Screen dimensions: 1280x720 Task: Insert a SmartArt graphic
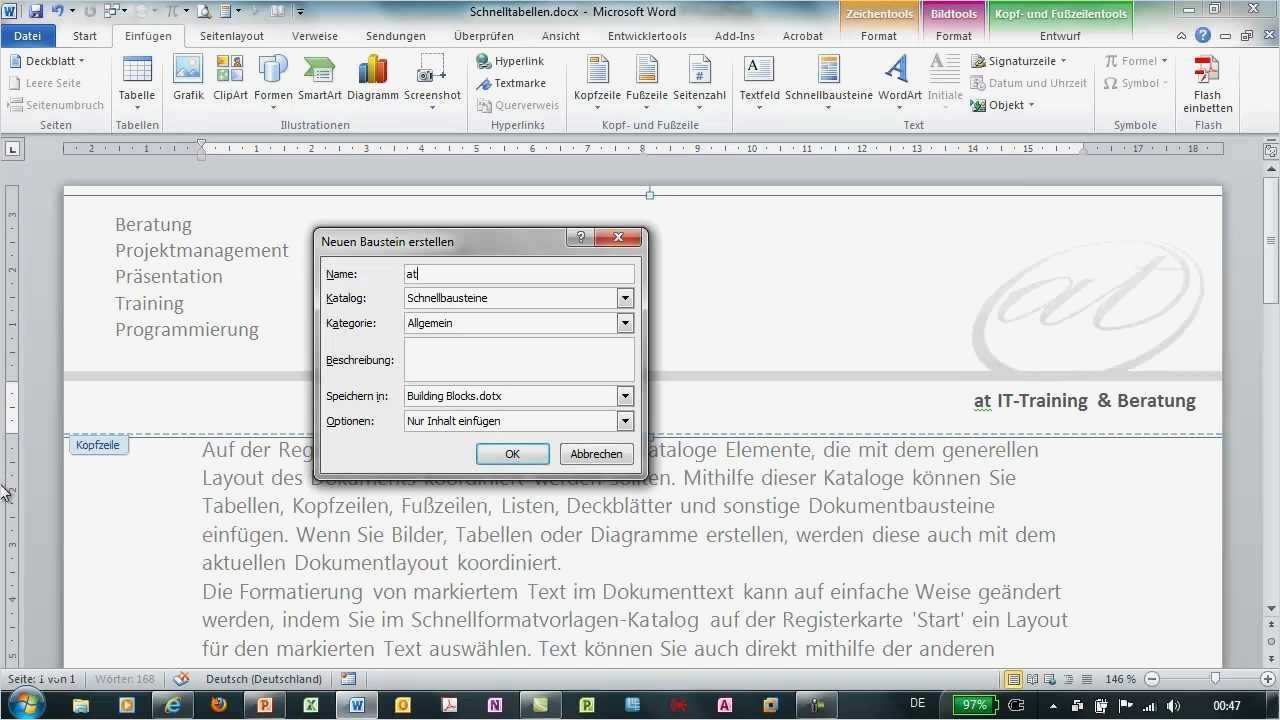[320, 79]
